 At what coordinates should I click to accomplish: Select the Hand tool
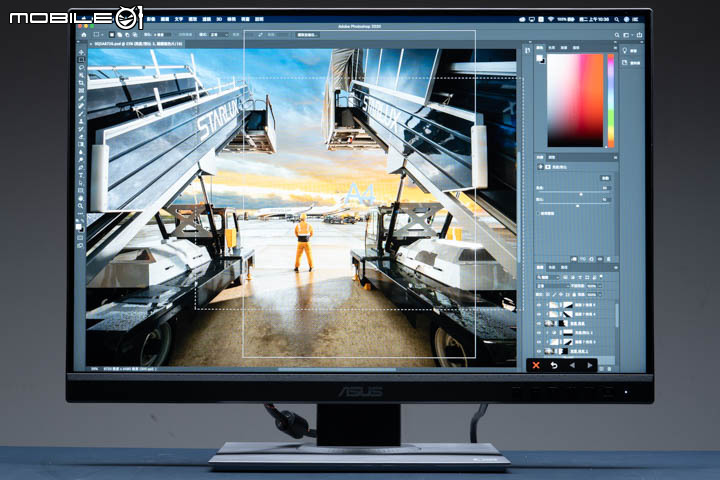point(82,198)
